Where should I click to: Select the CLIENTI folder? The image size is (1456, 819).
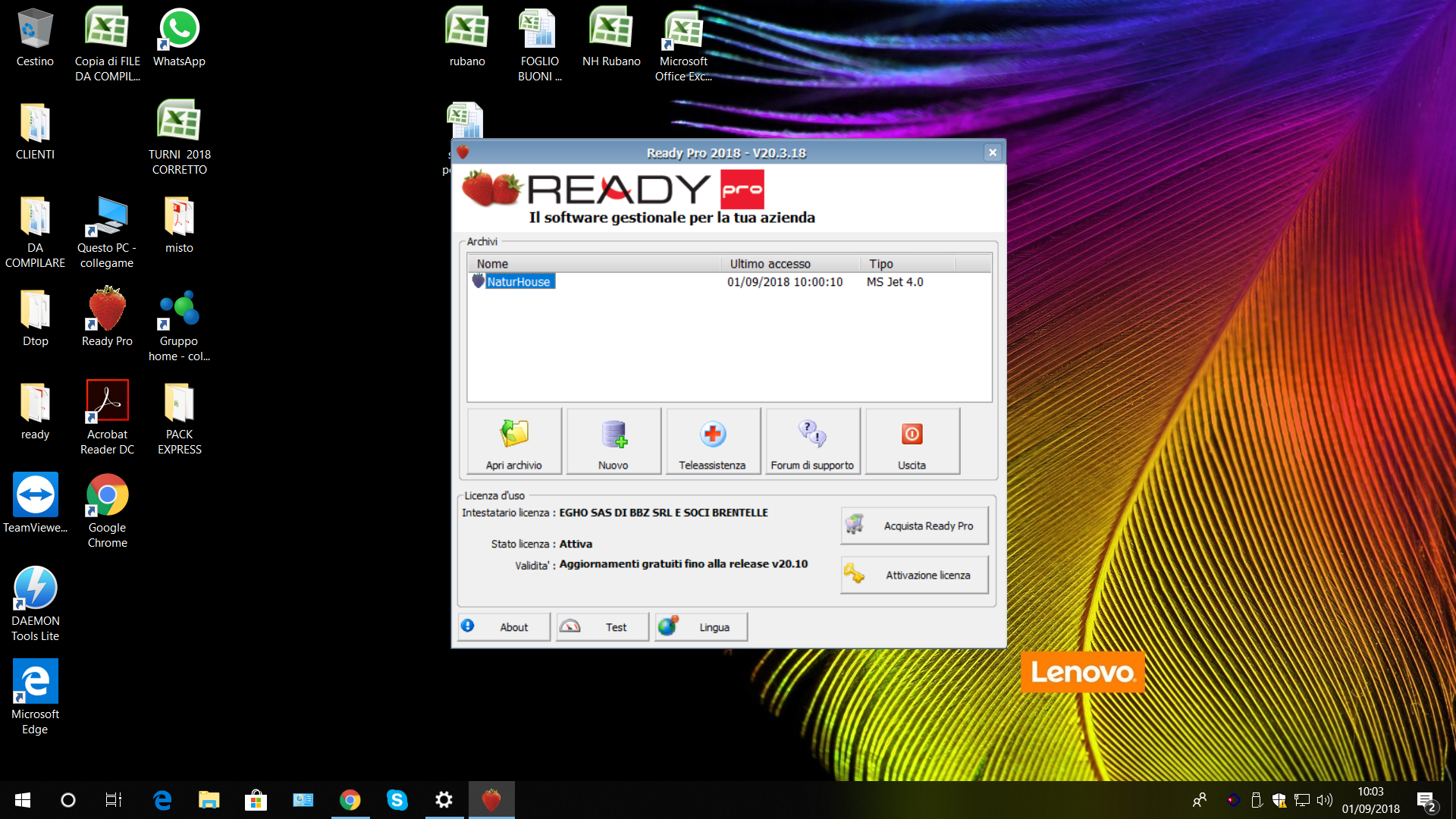tap(35, 131)
